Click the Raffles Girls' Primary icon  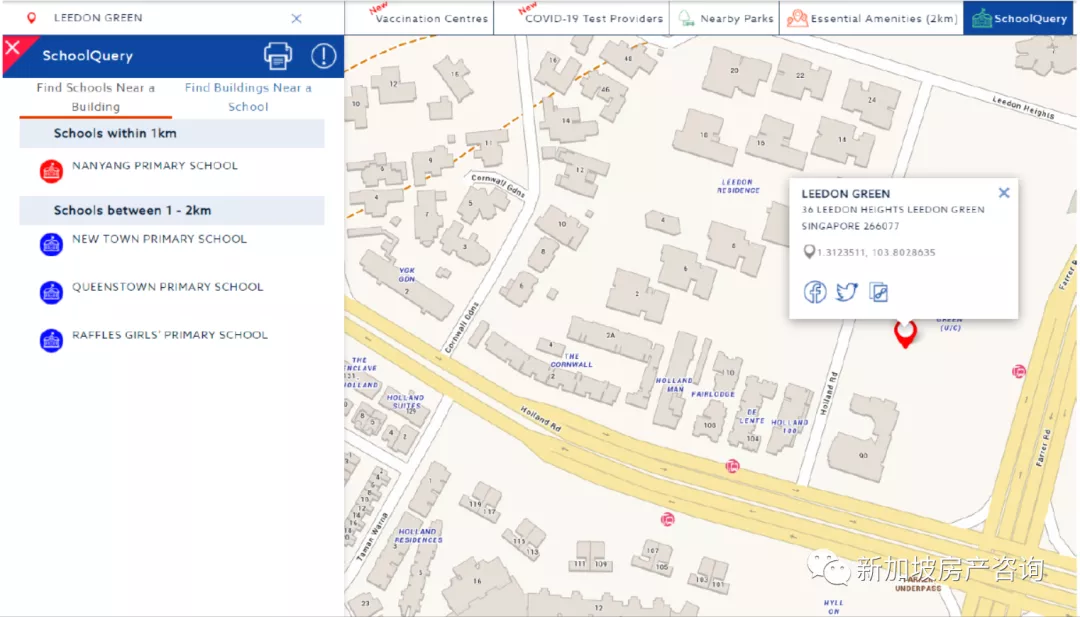51,340
